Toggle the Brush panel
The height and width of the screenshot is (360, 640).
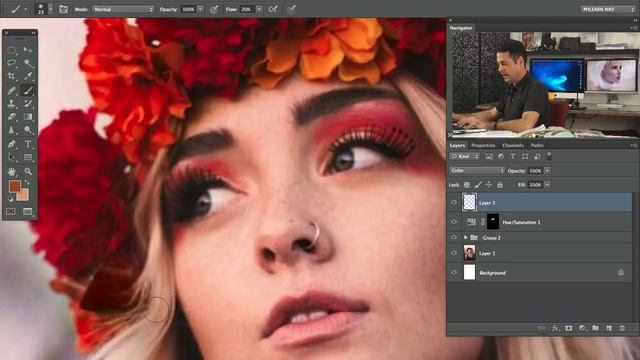coord(63,9)
